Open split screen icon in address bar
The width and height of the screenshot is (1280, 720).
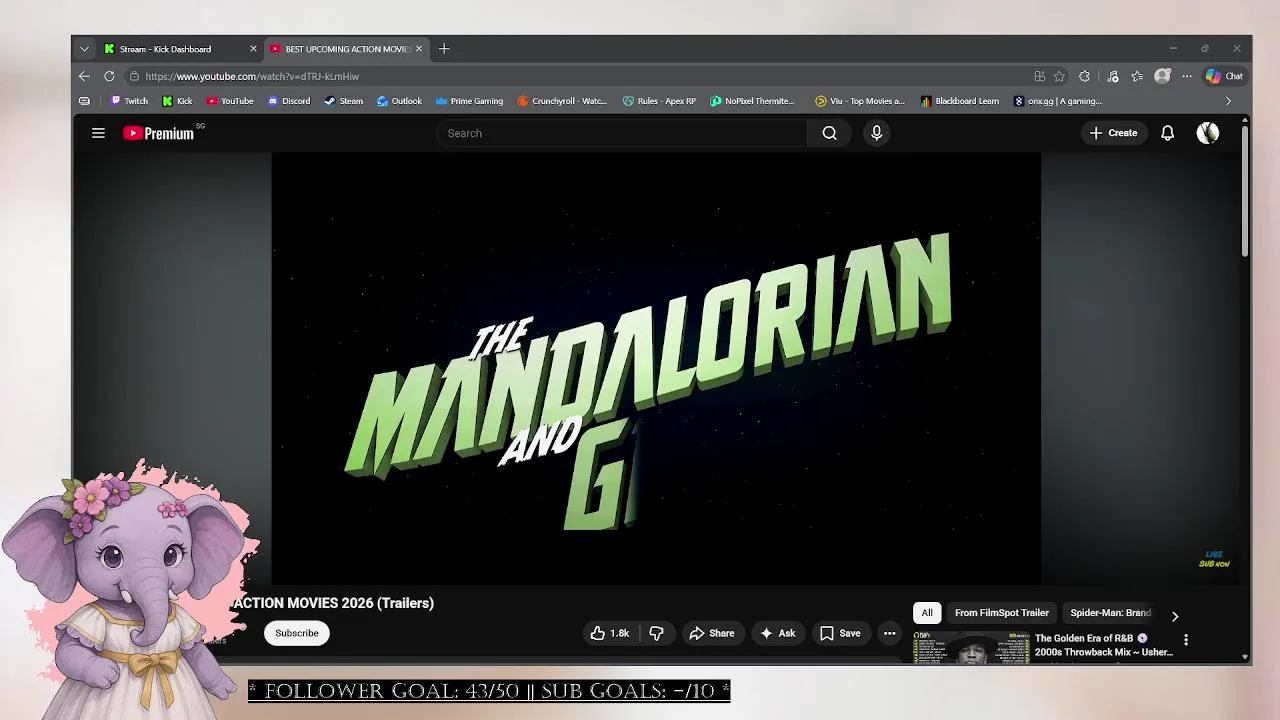tap(1040, 76)
